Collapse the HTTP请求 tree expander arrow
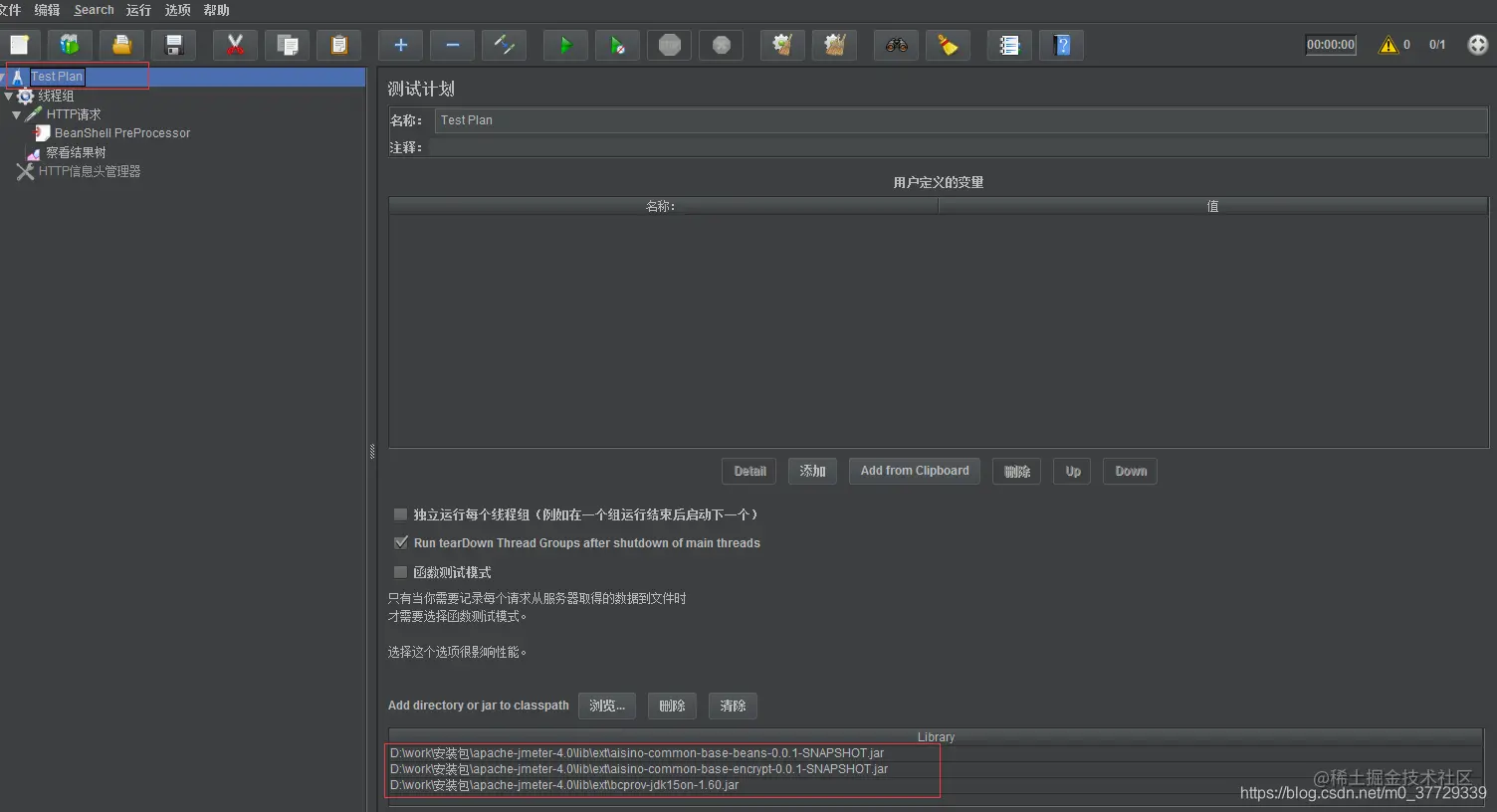Image resolution: width=1497 pixels, height=812 pixels. (x=17, y=115)
